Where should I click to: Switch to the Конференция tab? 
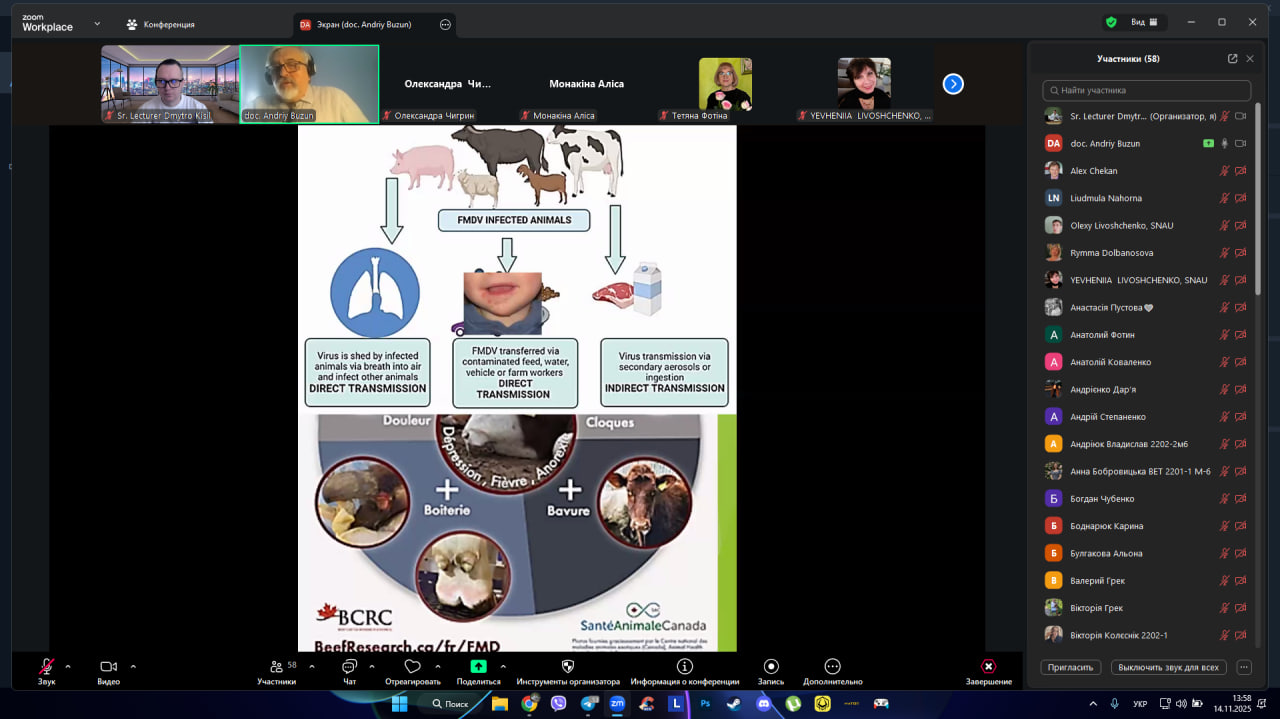(160, 24)
